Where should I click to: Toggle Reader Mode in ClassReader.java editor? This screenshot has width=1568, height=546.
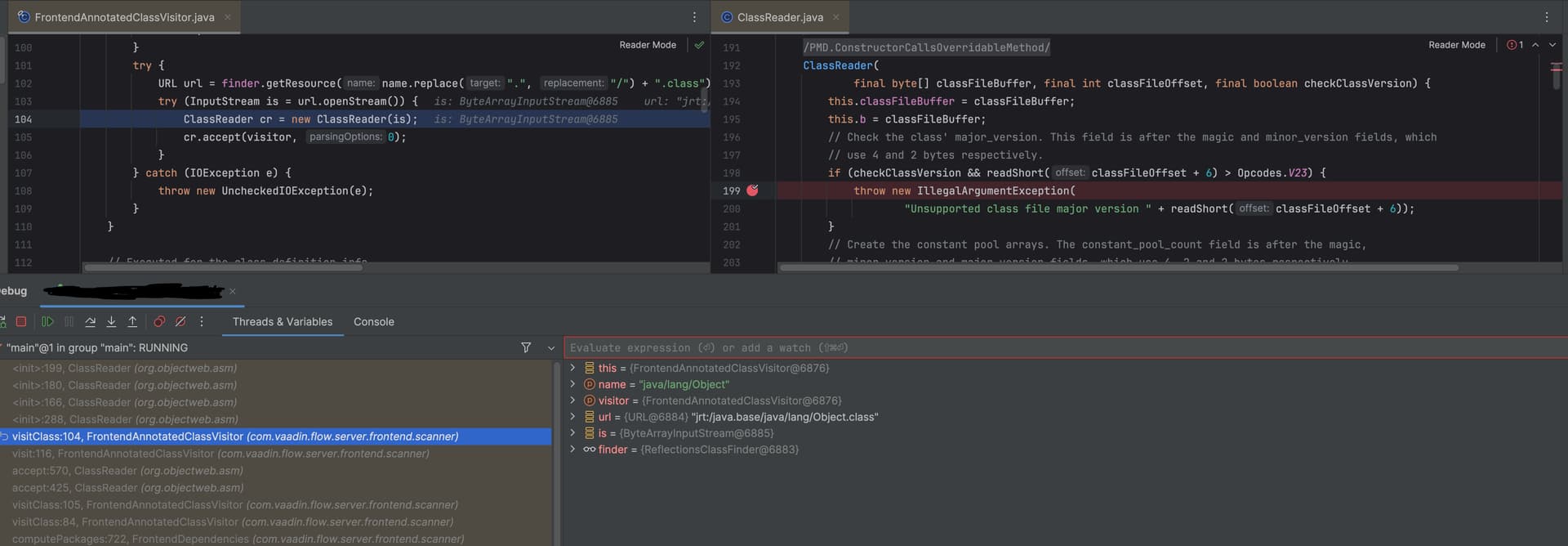[1456, 45]
